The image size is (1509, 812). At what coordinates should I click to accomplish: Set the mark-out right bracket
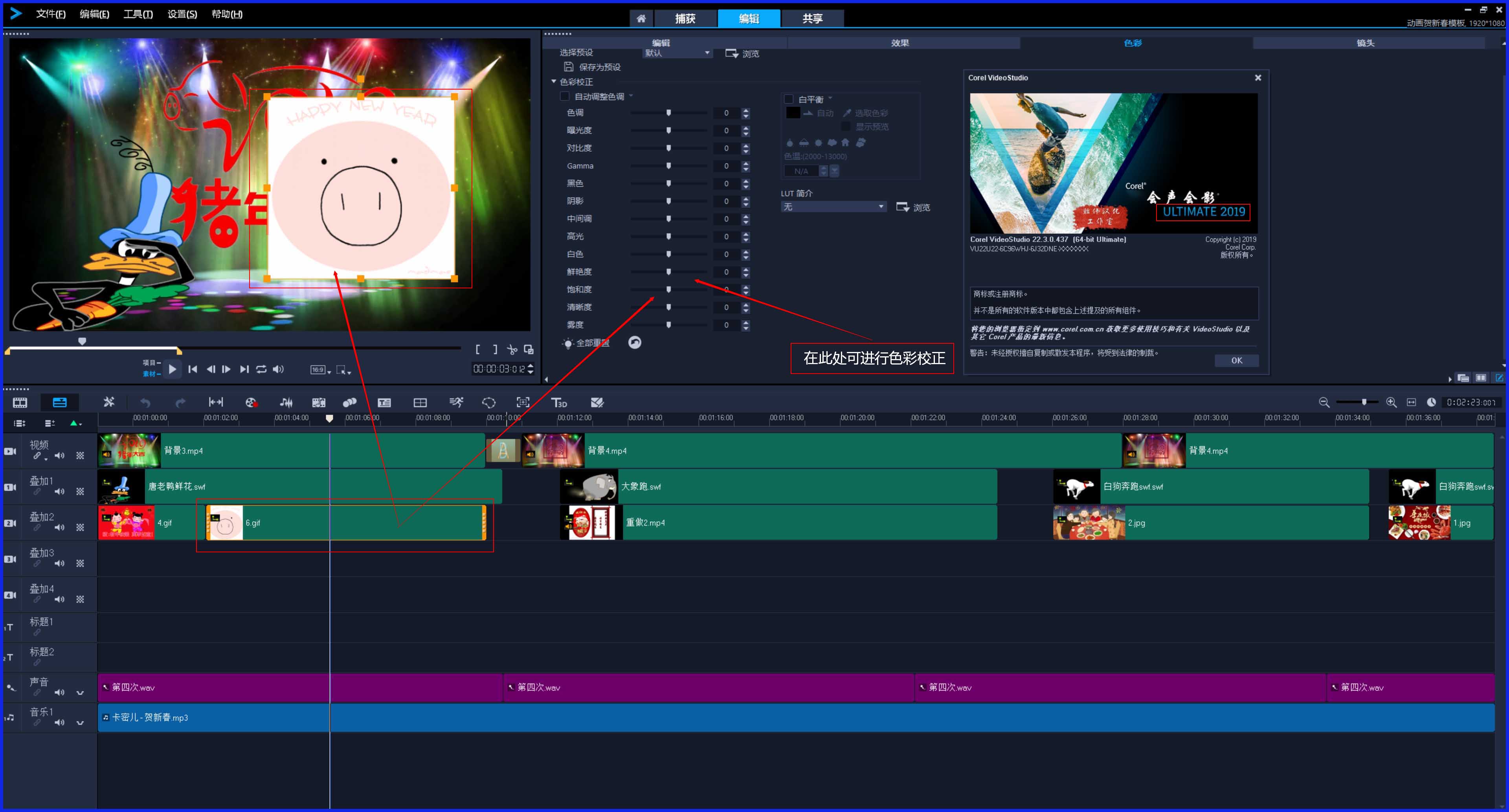[x=495, y=350]
